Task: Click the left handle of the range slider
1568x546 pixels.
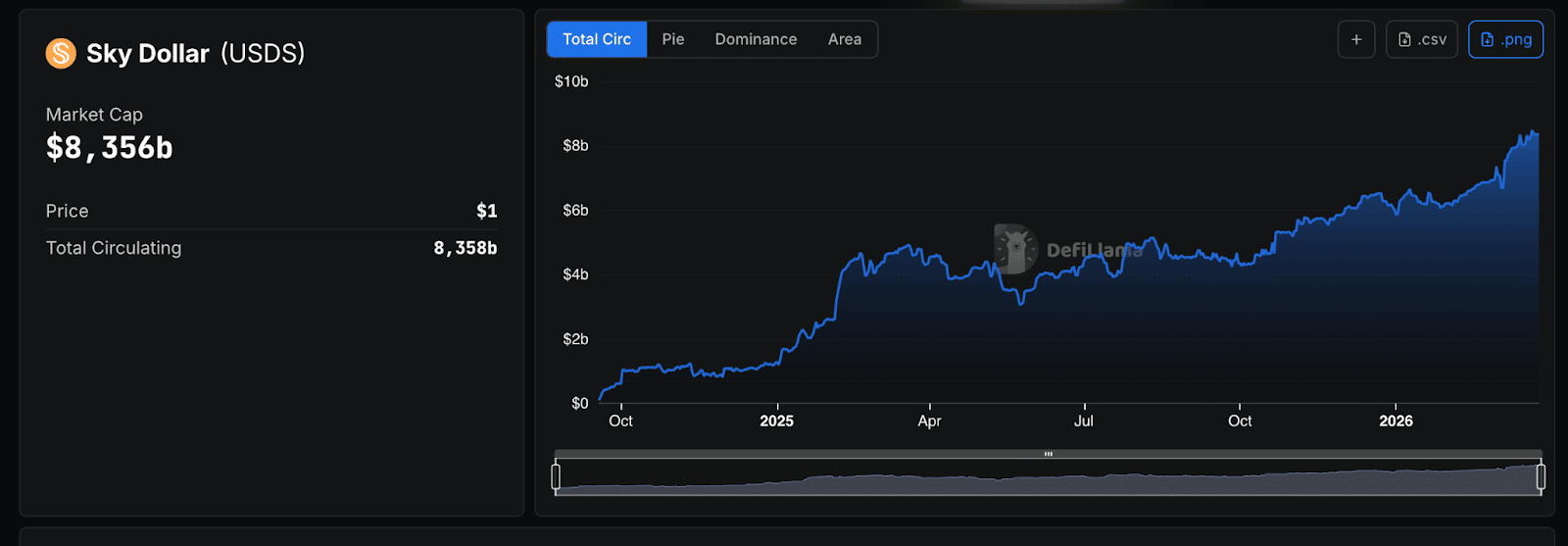Action: (556, 477)
